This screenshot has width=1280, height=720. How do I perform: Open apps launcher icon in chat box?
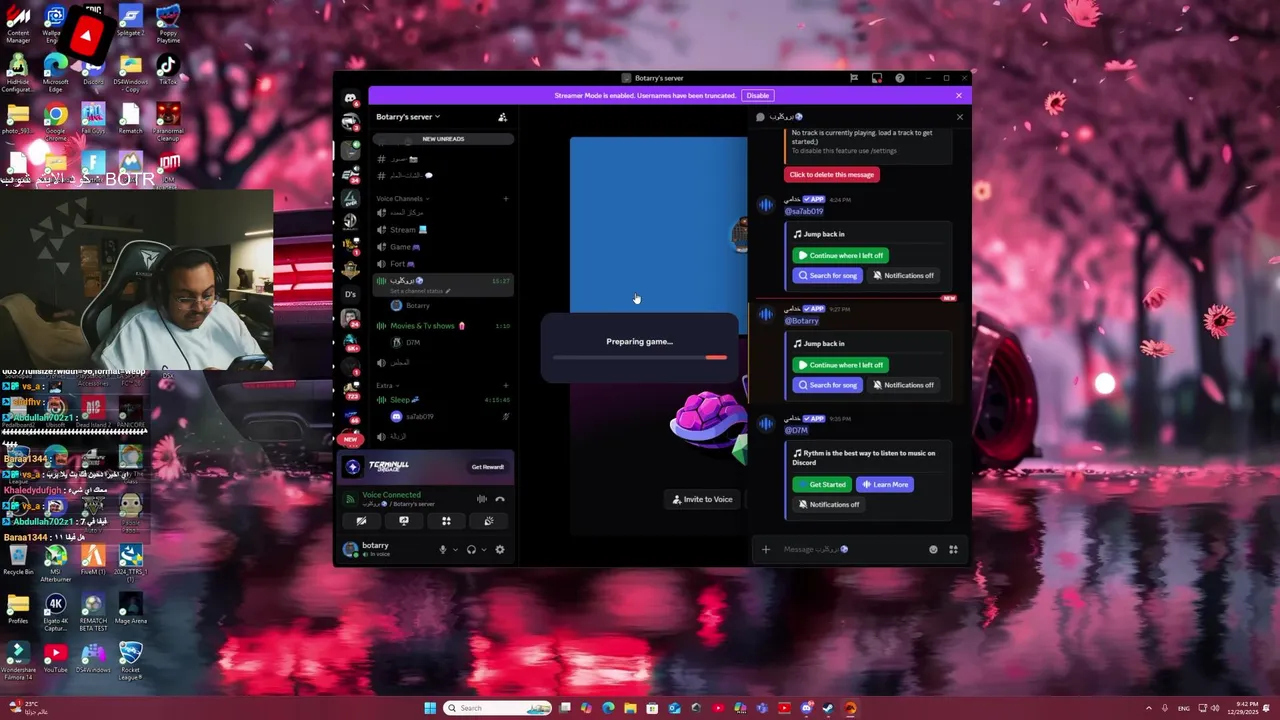953,549
